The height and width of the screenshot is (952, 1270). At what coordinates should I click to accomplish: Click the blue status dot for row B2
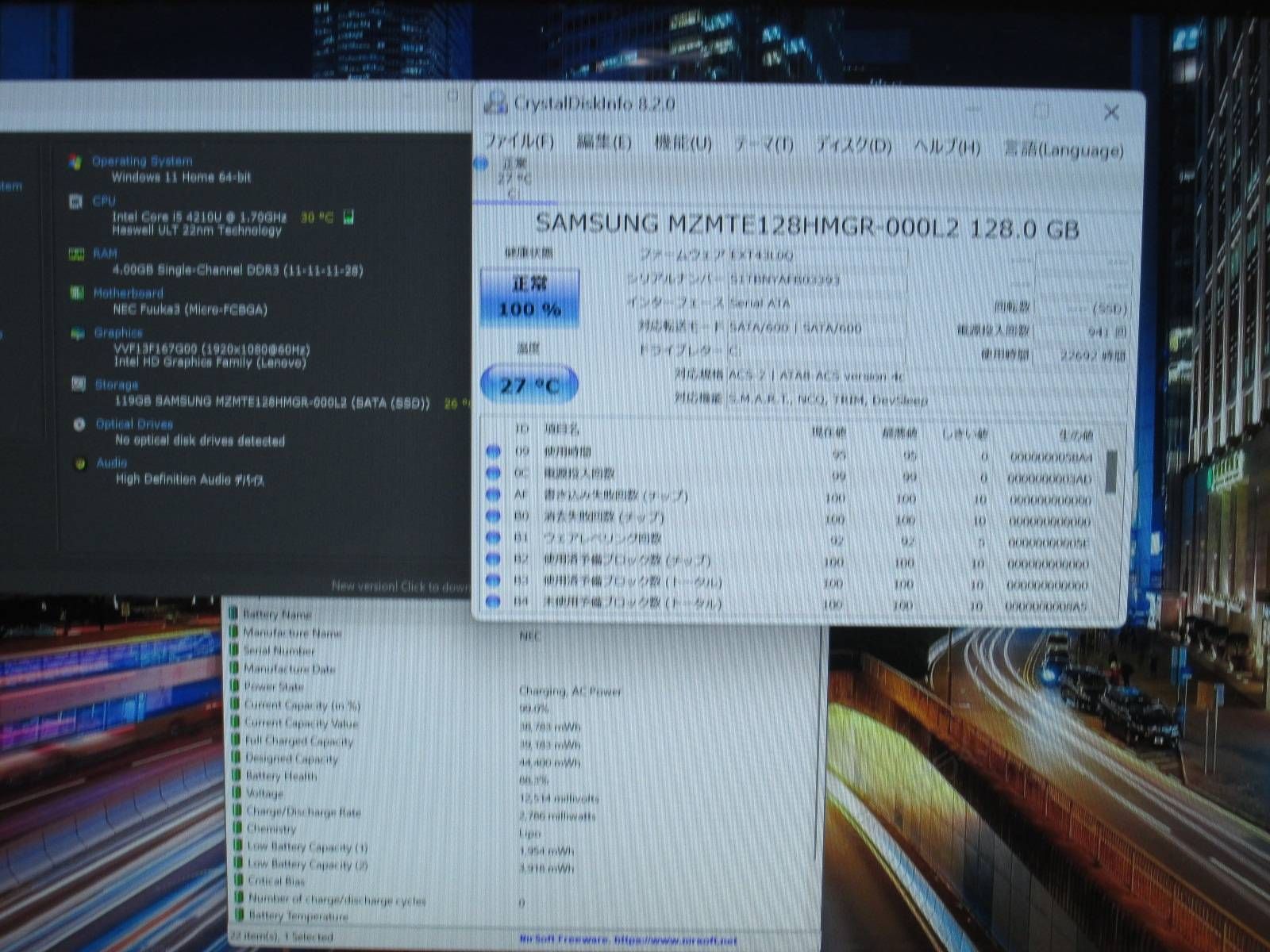tap(493, 559)
